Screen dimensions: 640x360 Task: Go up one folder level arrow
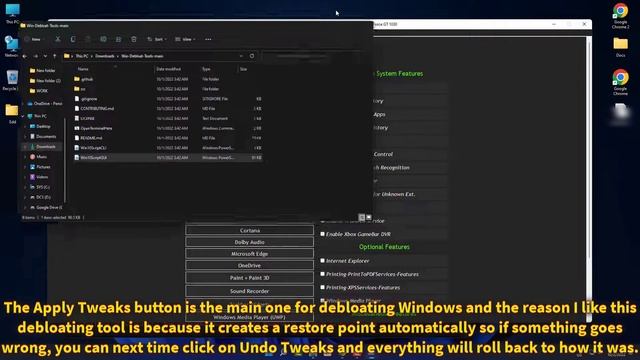54,56
